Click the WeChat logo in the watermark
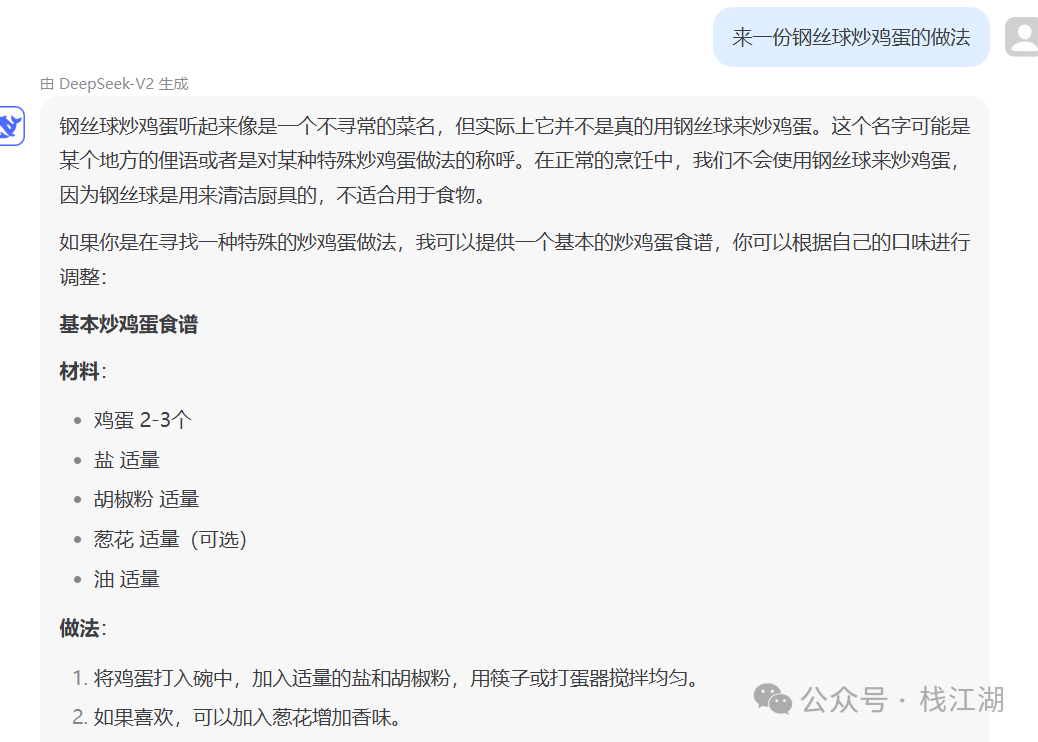1038x742 pixels. click(x=773, y=699)
